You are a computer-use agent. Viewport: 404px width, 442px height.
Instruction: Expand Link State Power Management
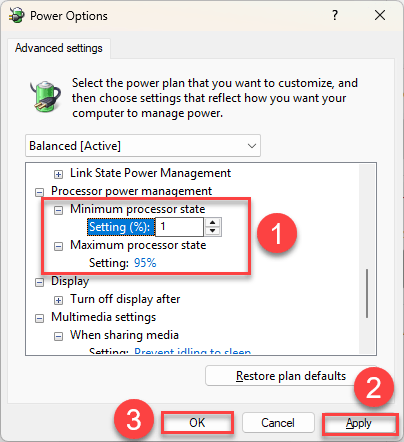(x=58, y=174)
